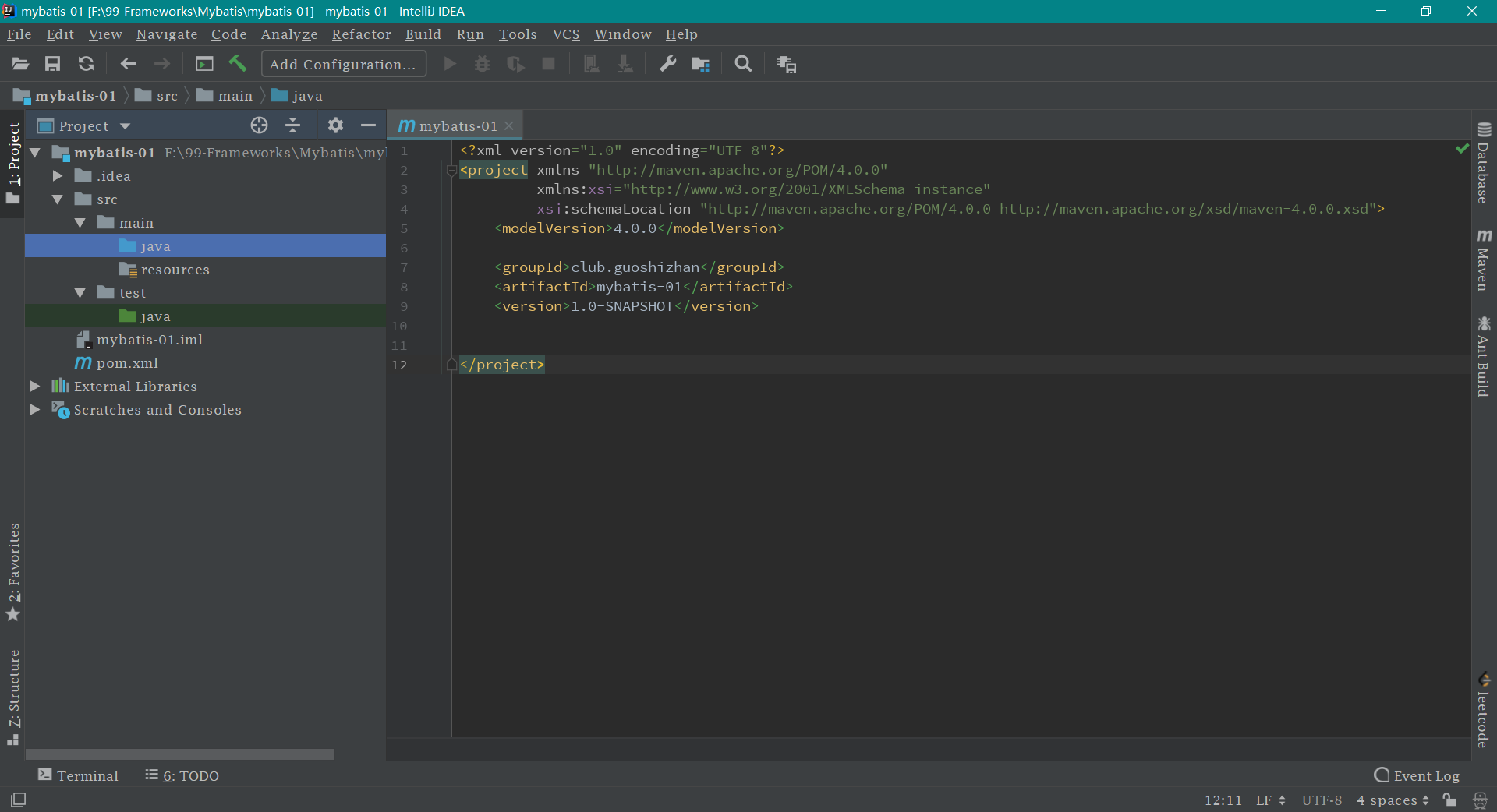
Task: Open the Refactor menu
Action: (361, 34)
